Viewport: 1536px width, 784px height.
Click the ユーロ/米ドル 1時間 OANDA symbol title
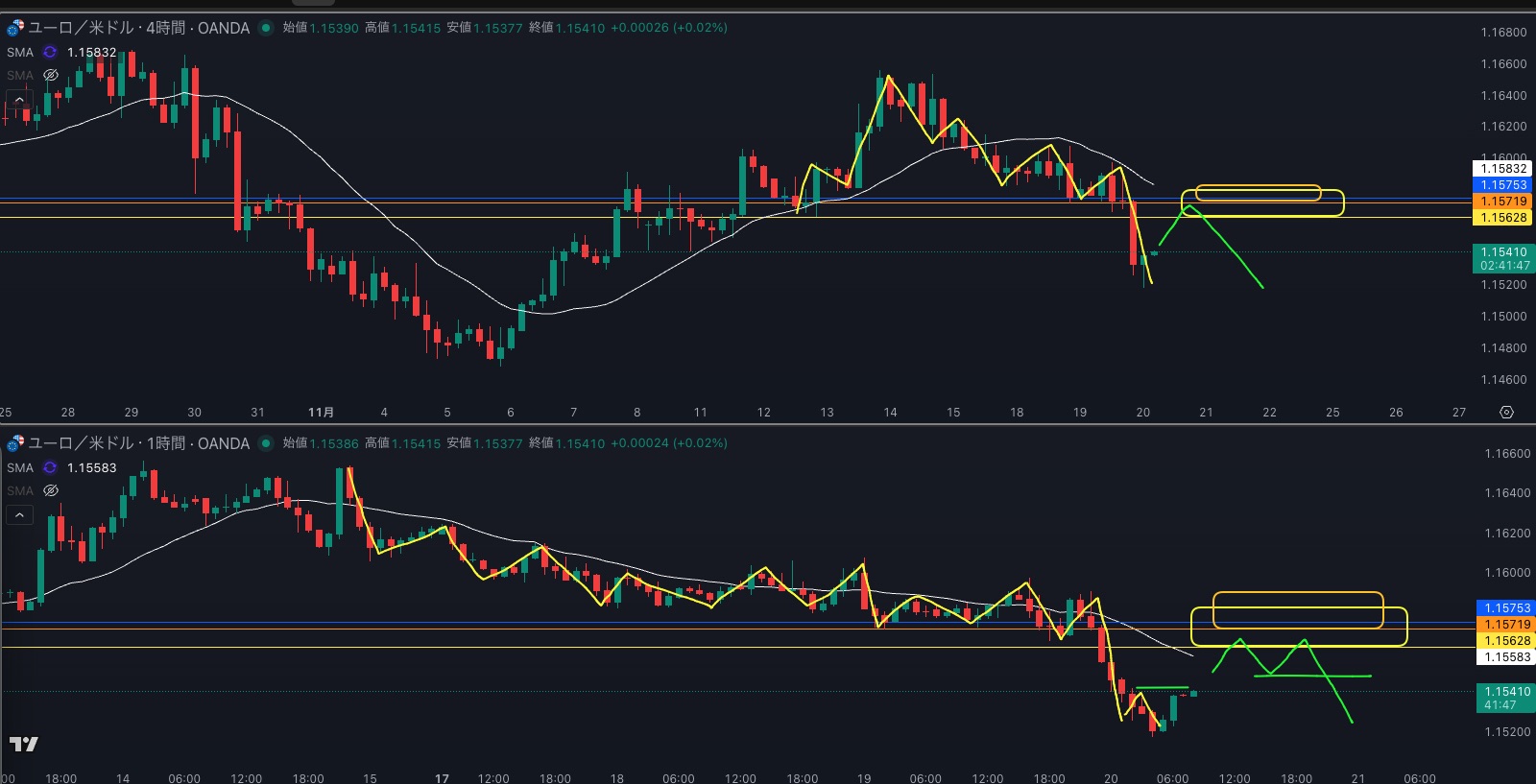click(139, 443)
